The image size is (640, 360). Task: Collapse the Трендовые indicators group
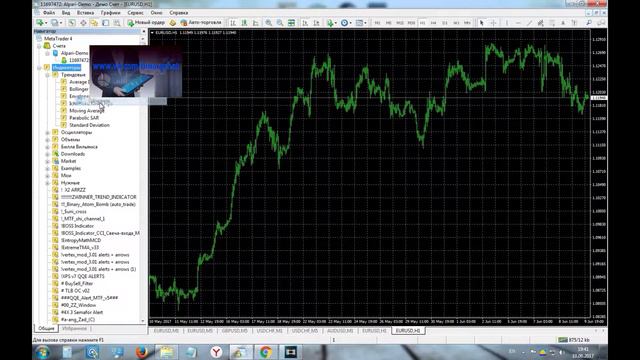tap(47, 75)
